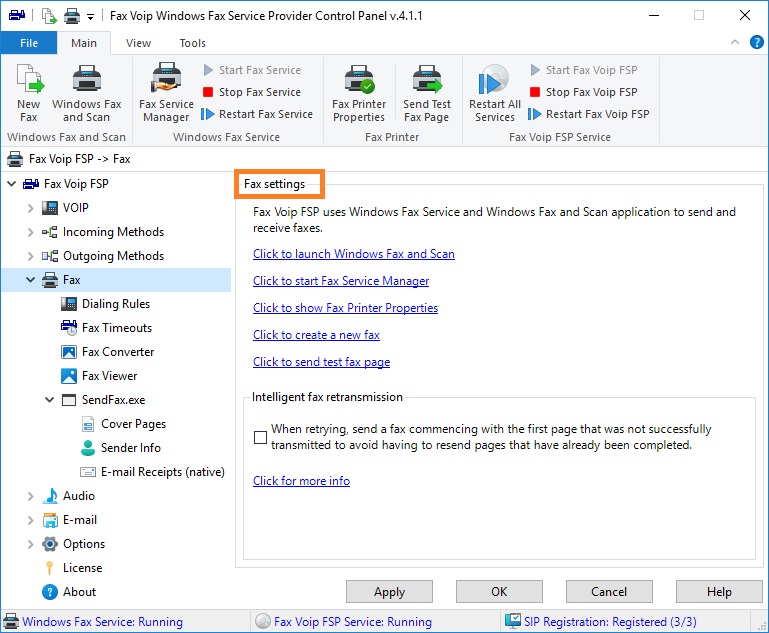Viewport: 769px width, 633px height.
Task: Click the blue help question mark icon
Action: pos(757,42)
